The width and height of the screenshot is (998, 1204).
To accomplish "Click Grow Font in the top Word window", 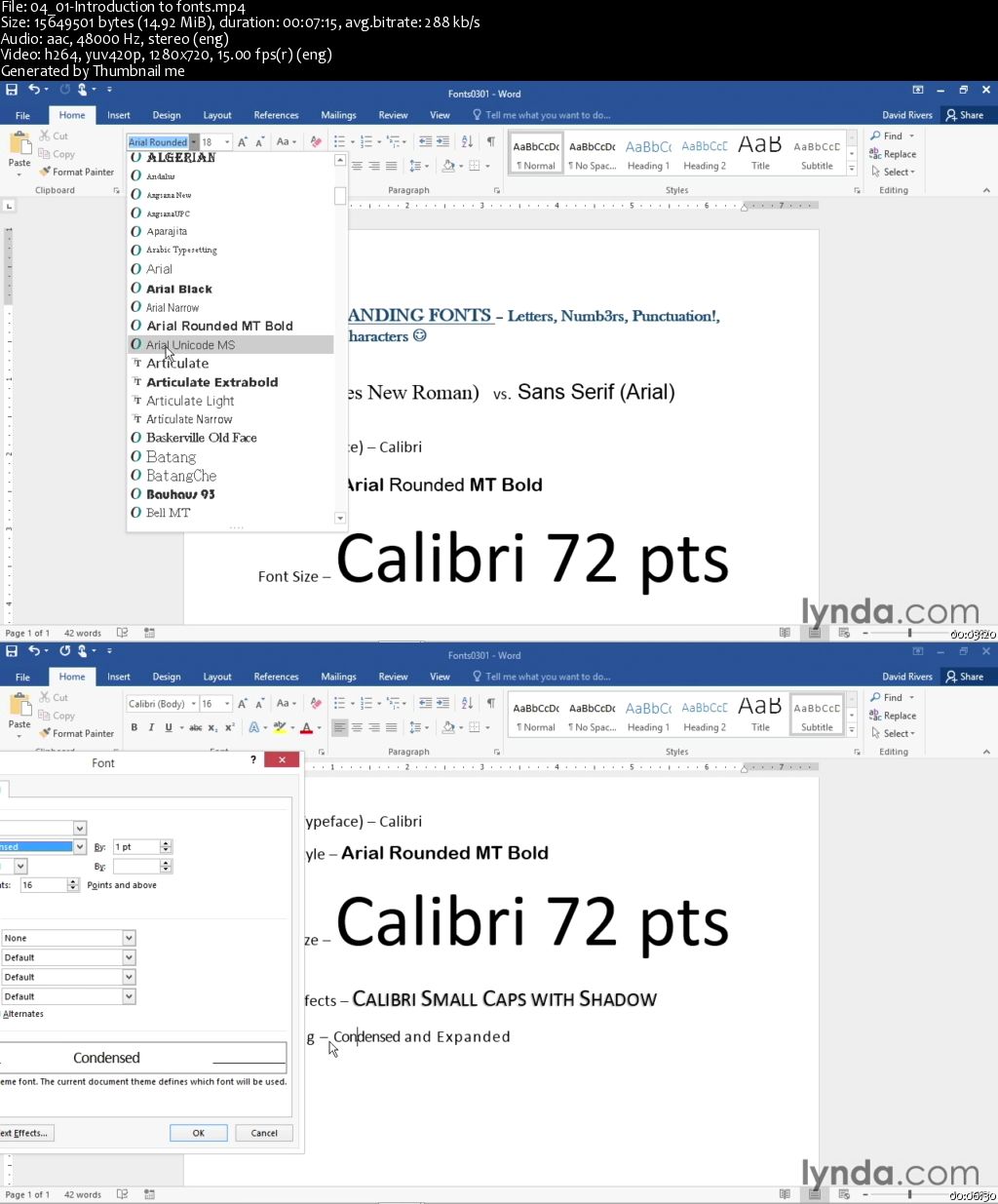I will [244, 142].
